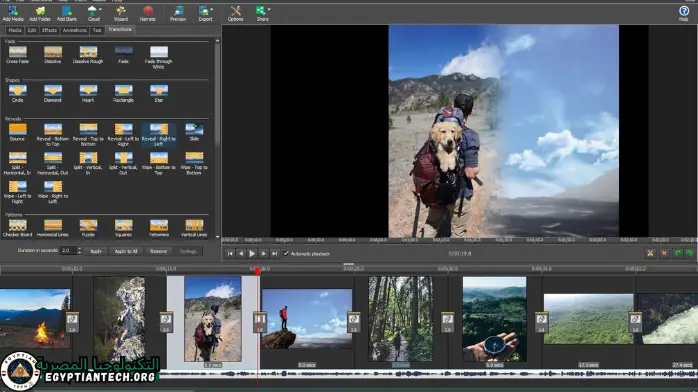Pick the Checker Board pattern transition
Screen dimensions: 698x392
point(18,228)
